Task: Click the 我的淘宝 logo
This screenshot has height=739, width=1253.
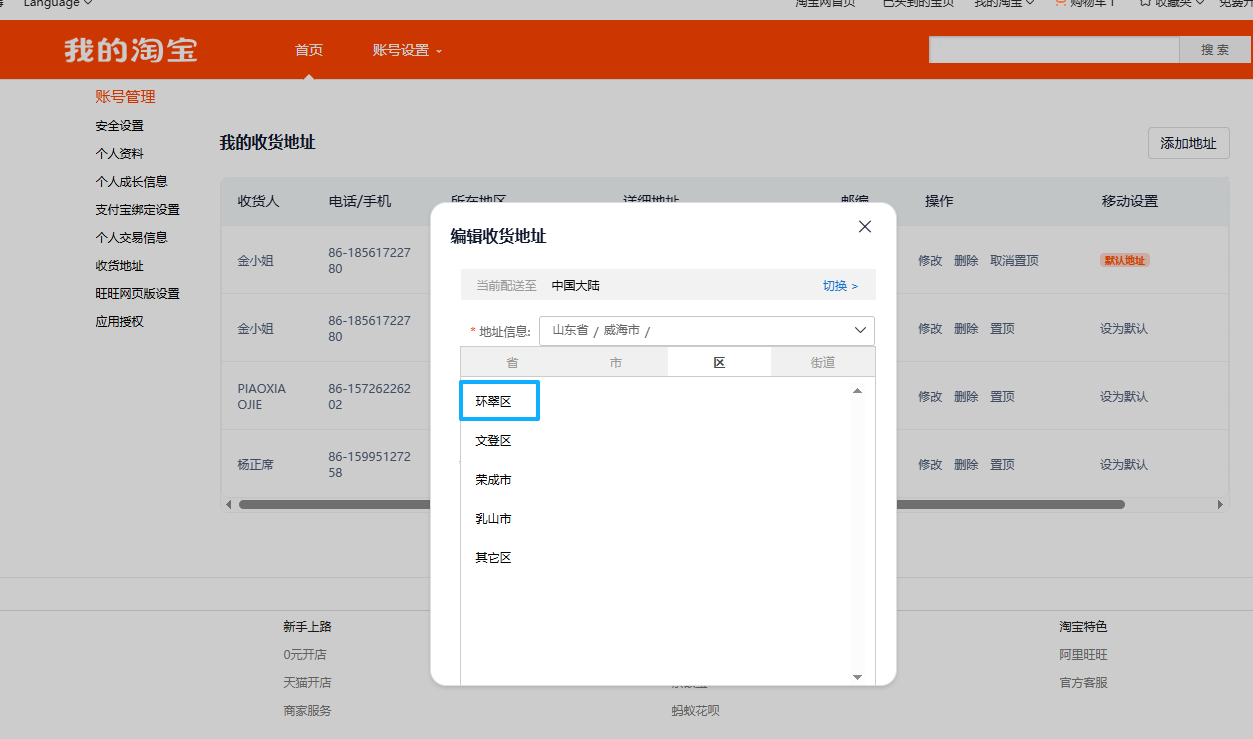Action: pos(131,50)
